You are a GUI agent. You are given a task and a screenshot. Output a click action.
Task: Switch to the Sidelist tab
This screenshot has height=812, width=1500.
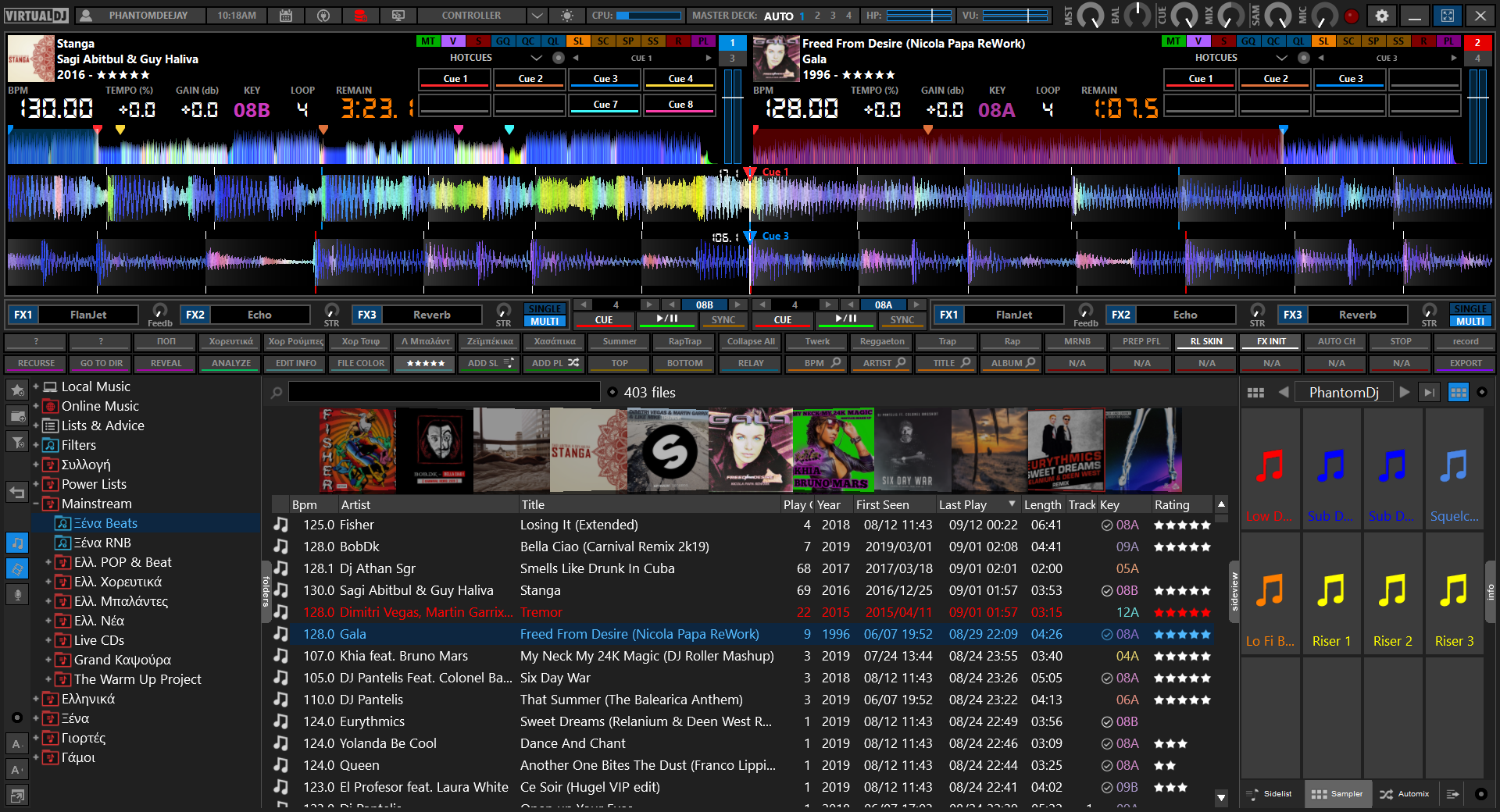1269,794
